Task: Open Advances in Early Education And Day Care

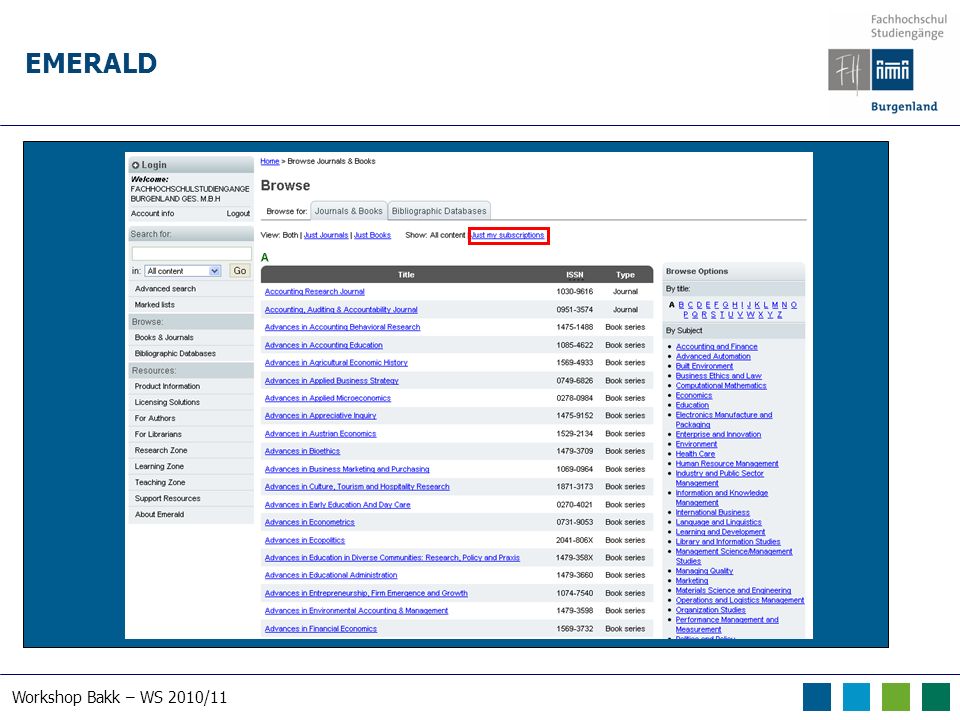Action: coord(337,505)
